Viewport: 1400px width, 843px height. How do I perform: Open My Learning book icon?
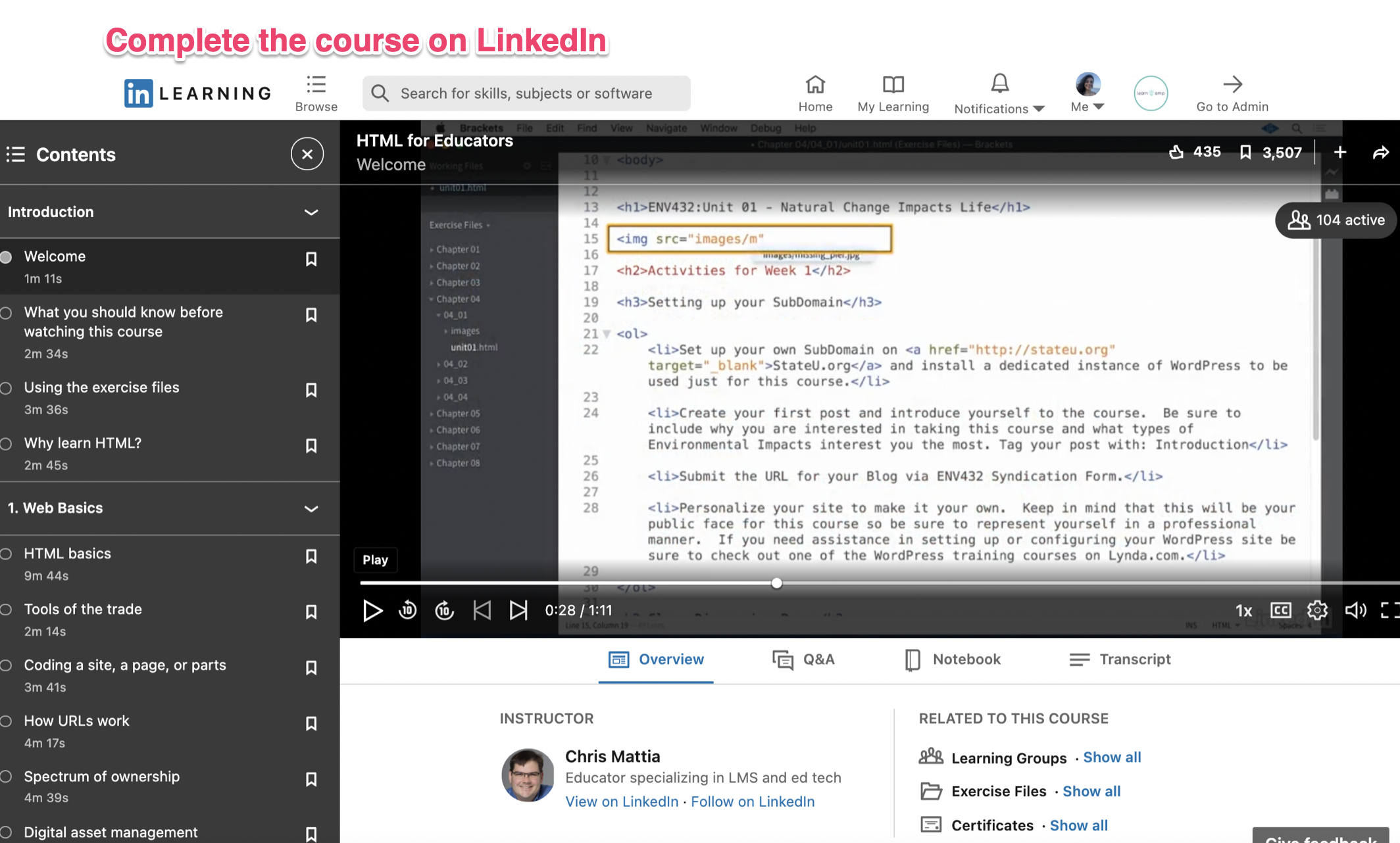click(893, 84)
